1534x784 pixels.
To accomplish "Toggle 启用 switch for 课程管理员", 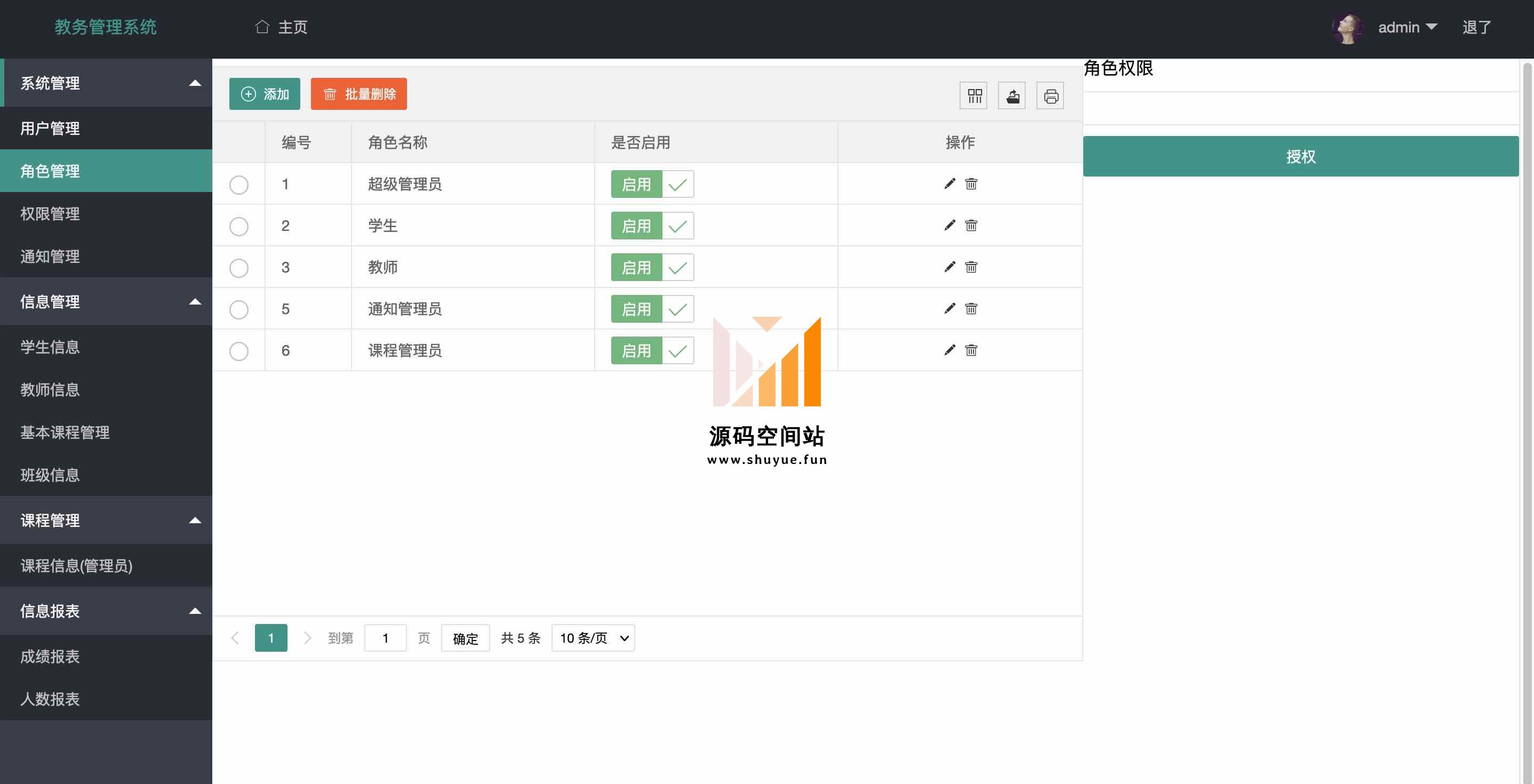I will 652,350.
